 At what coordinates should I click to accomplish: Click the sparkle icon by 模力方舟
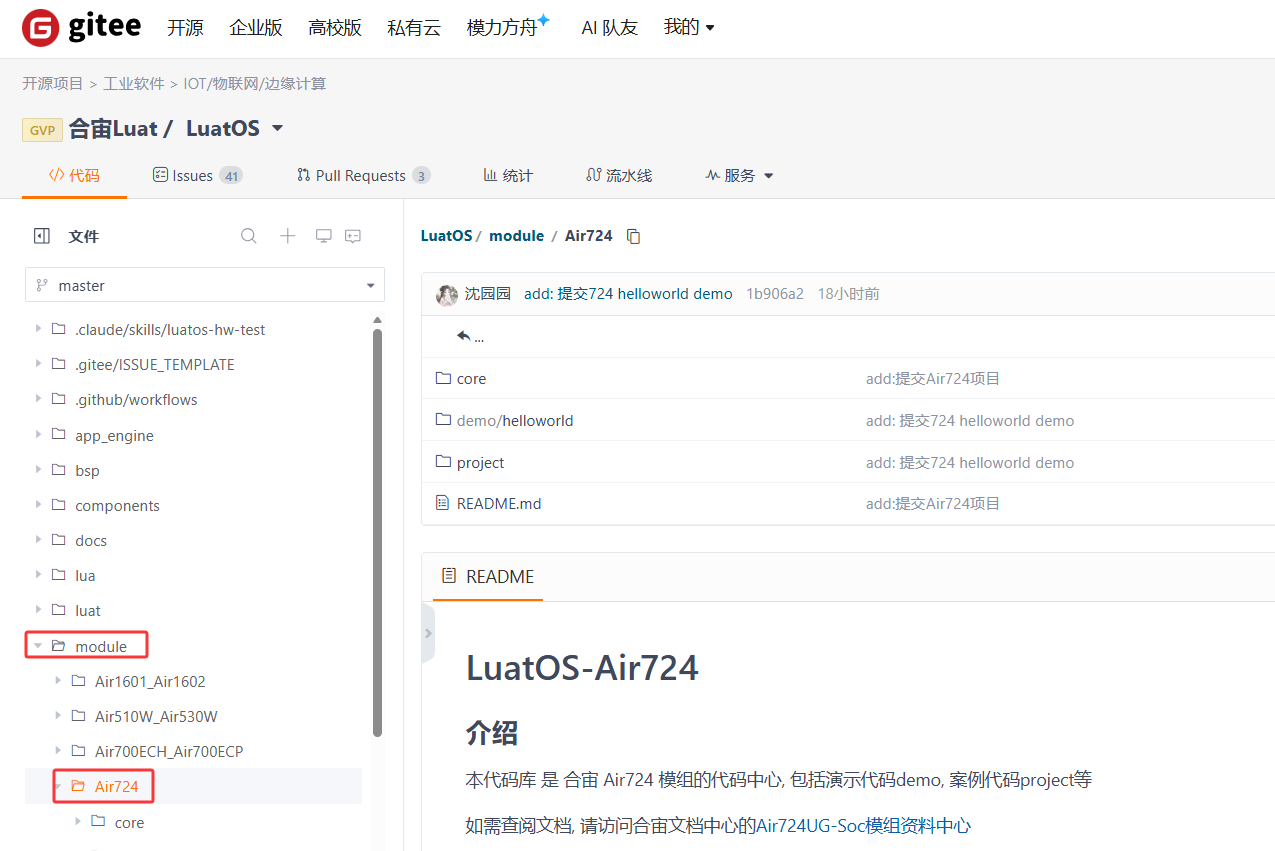tap(543, 19)
